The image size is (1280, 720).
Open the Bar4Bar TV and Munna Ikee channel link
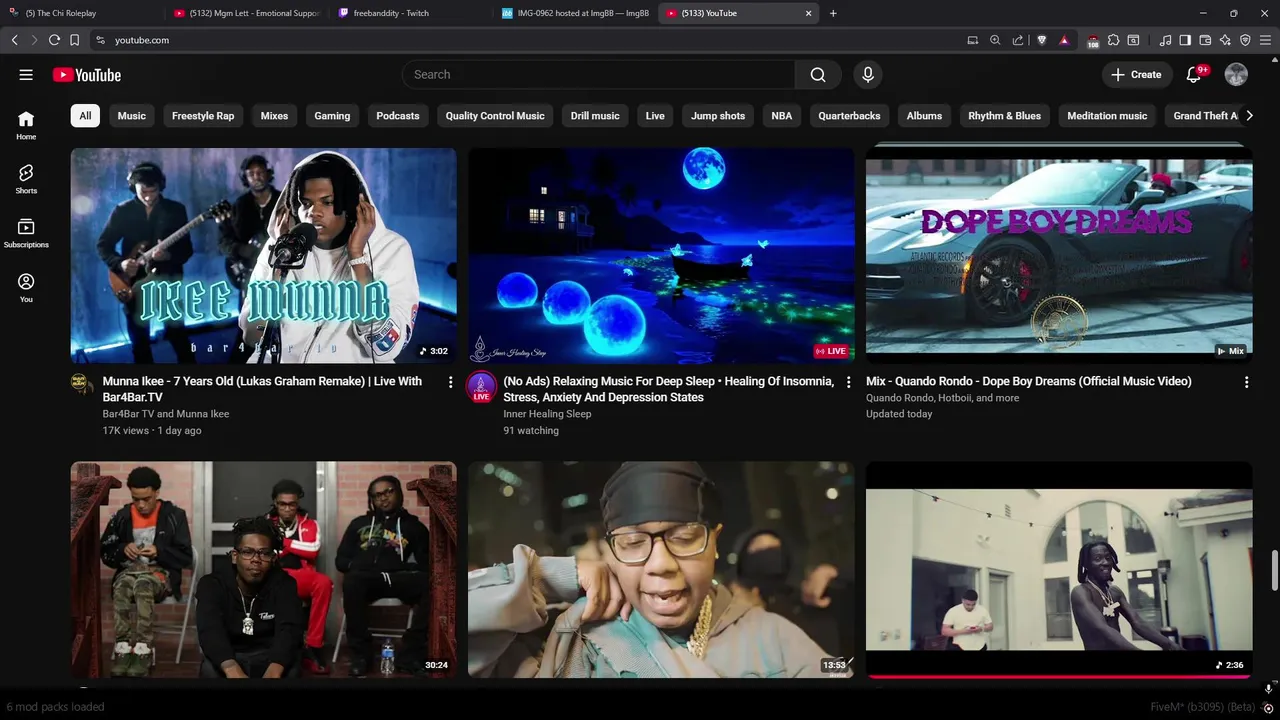(165, 414)
